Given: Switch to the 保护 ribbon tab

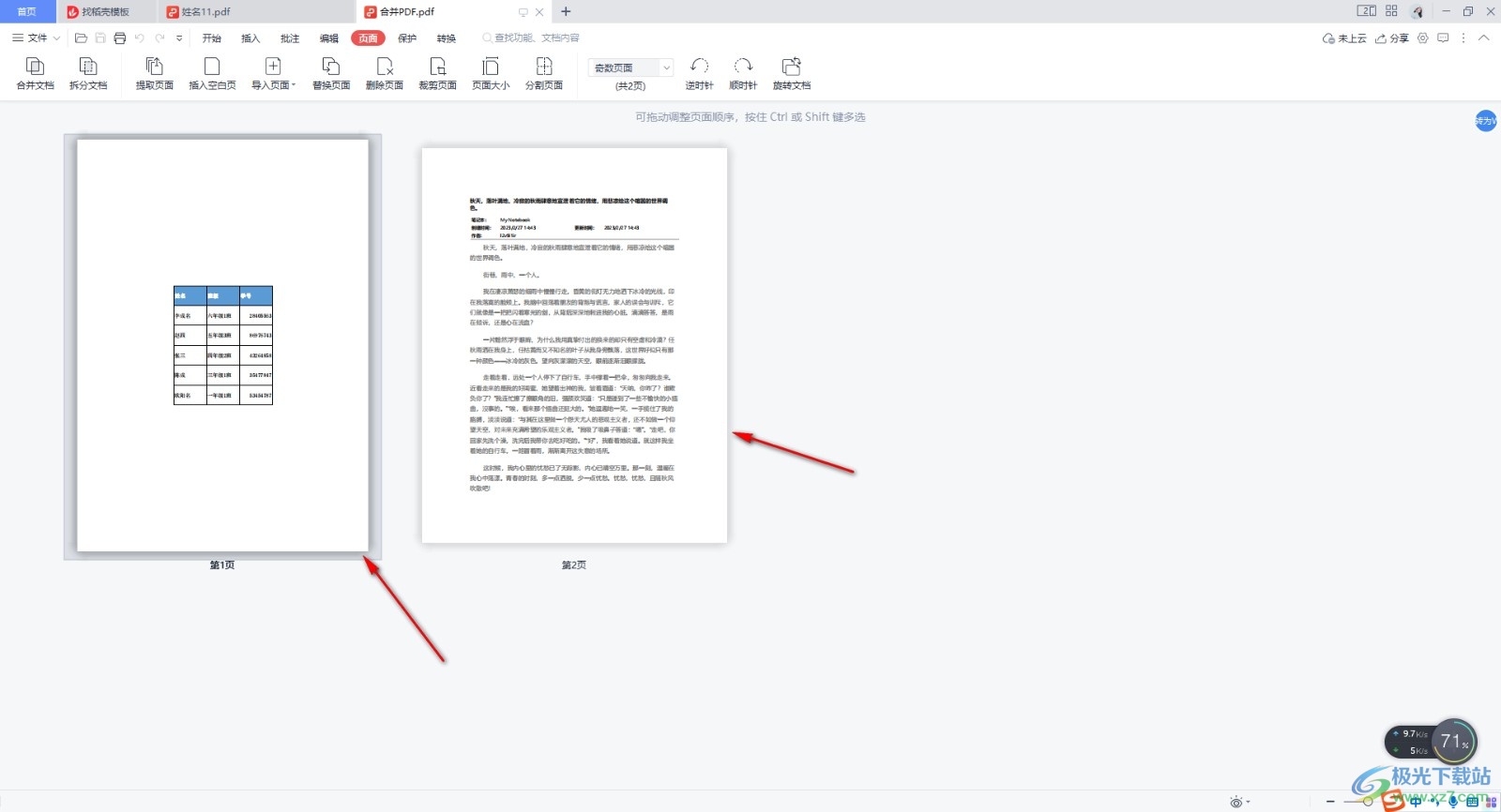Looking at the screenshot, I should pyautogui.click(x=407, y=38).
